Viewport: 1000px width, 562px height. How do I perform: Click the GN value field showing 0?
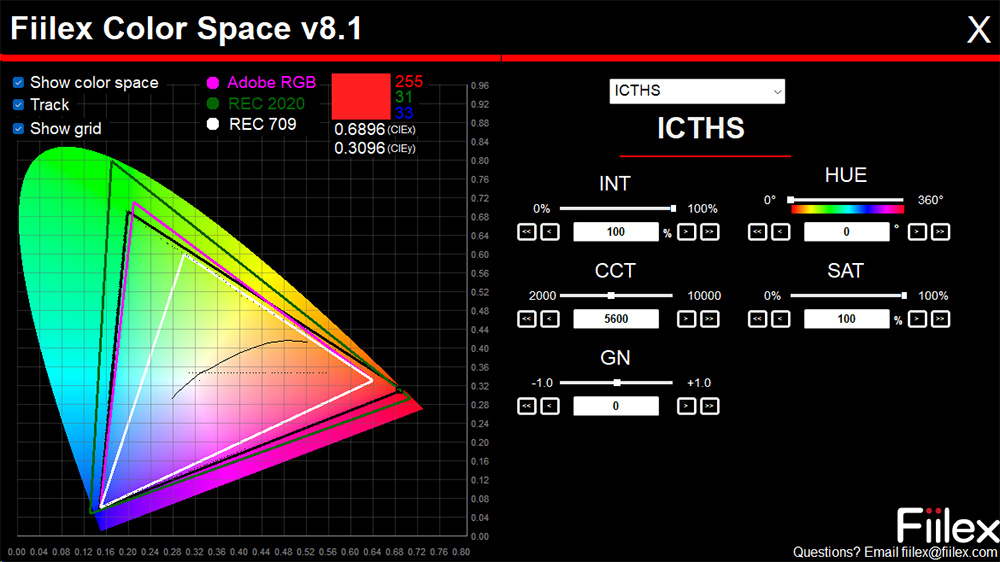click(616, 406)
